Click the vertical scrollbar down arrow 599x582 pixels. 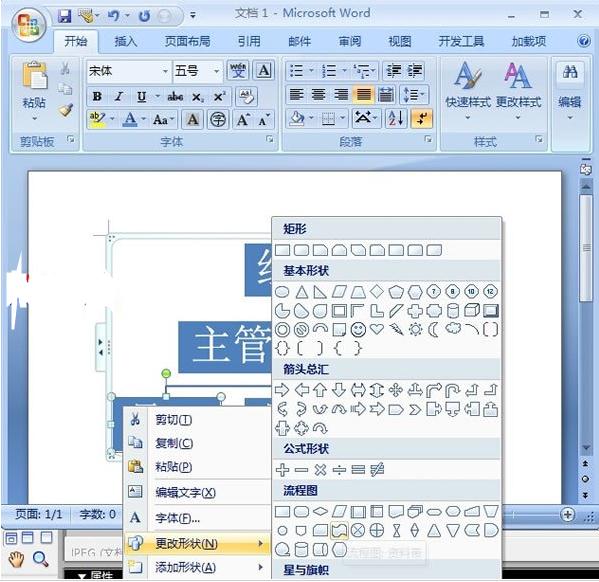click(x=586, y=447)
